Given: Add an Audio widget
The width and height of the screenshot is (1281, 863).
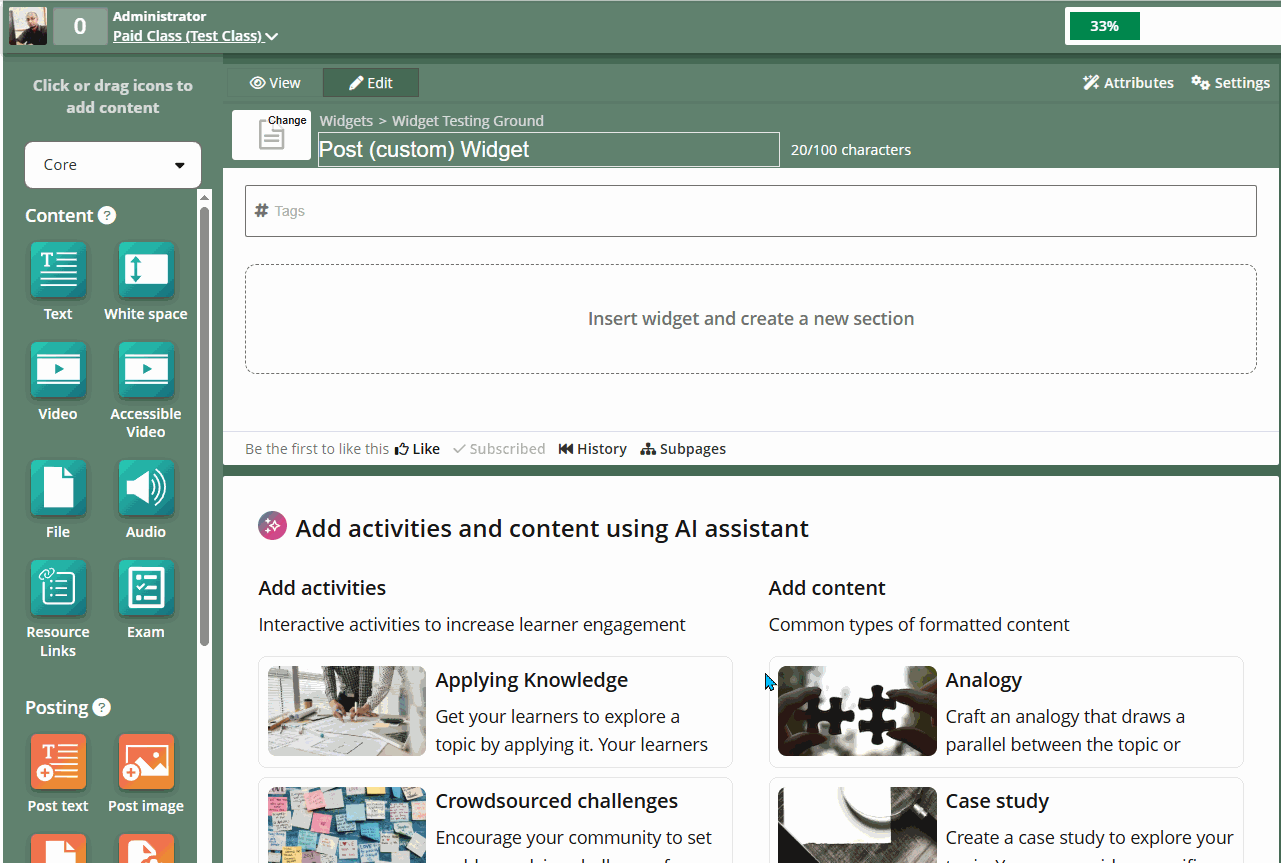Looking at the screenshot, I should (x=146, y=488).
